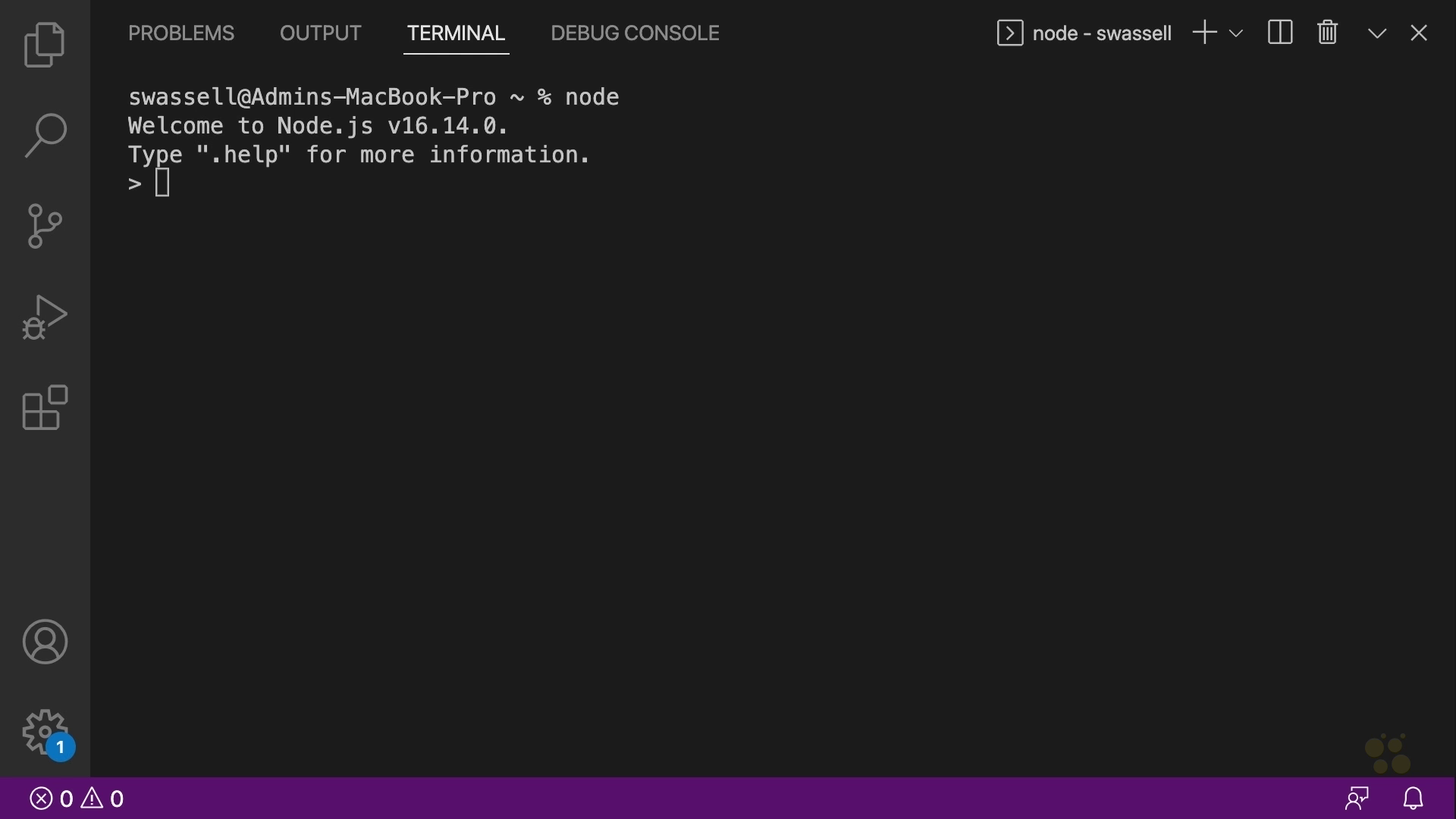Click the errors and warnings status item

coord(77,799)
